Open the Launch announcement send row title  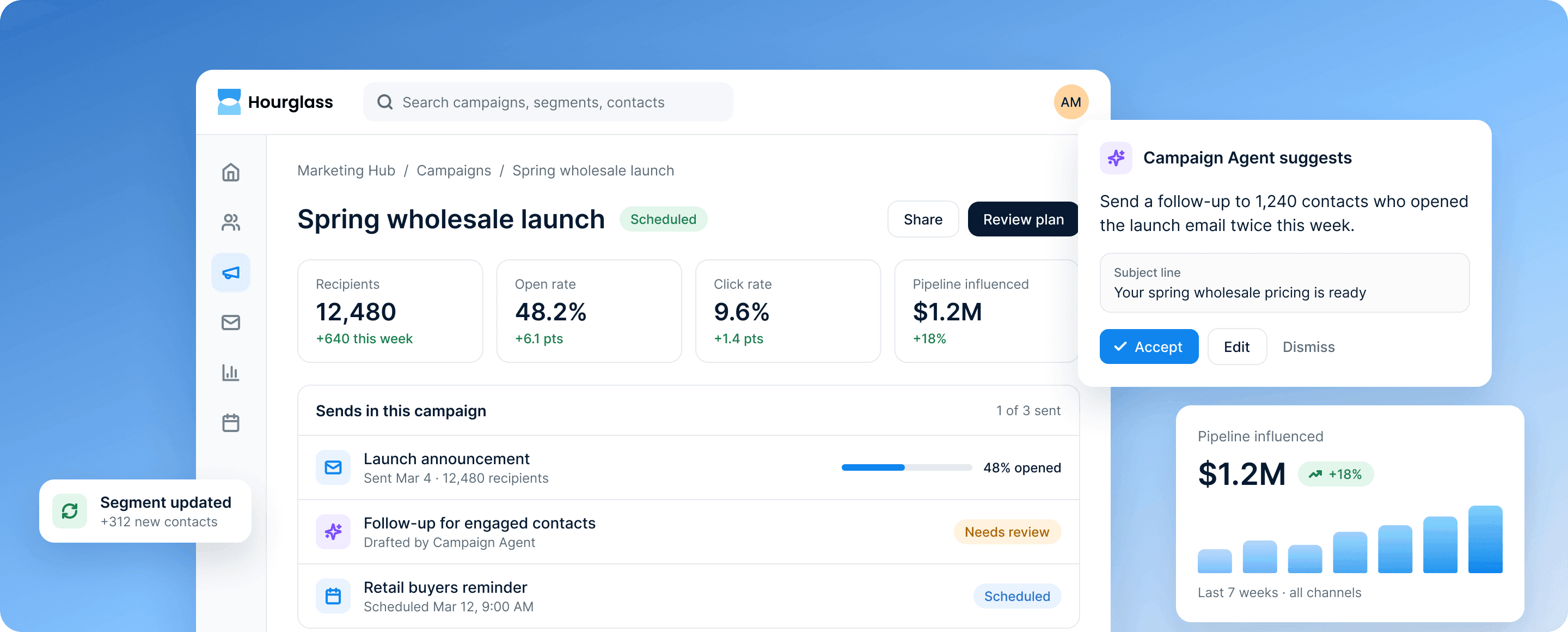(x=446, y=459)
